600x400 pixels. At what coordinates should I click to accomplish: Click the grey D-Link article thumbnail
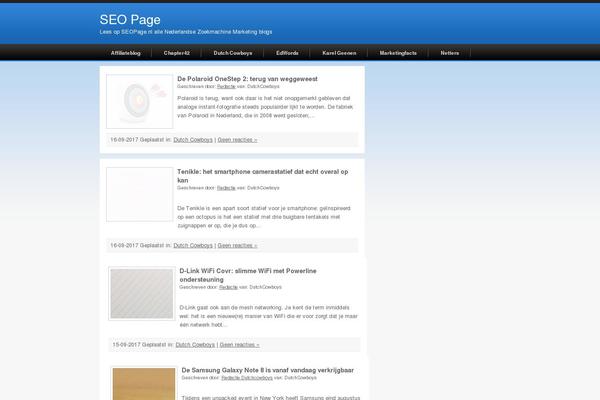point(142,294)
